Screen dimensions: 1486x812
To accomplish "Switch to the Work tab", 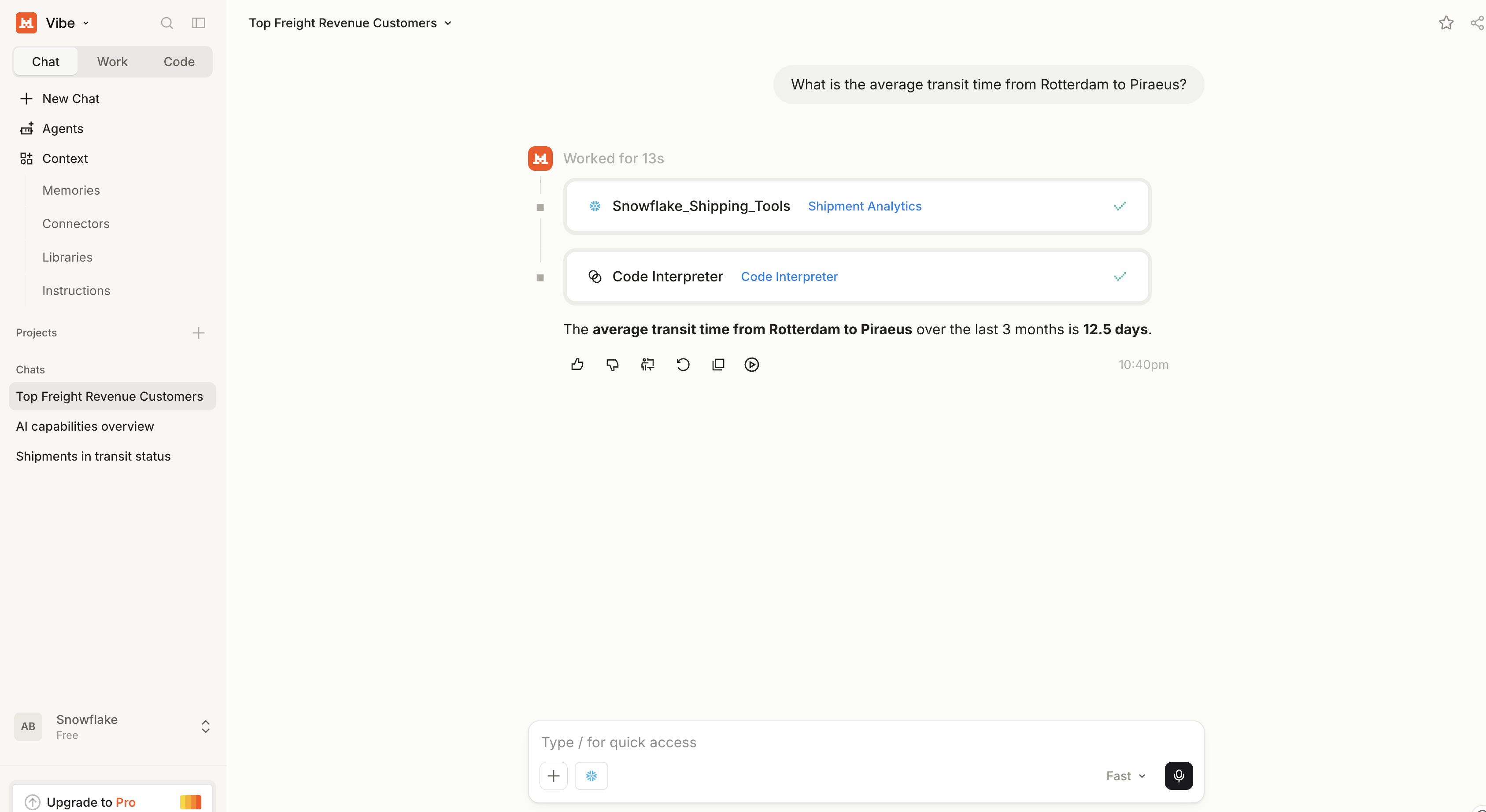I will click(x=112, y=62).
